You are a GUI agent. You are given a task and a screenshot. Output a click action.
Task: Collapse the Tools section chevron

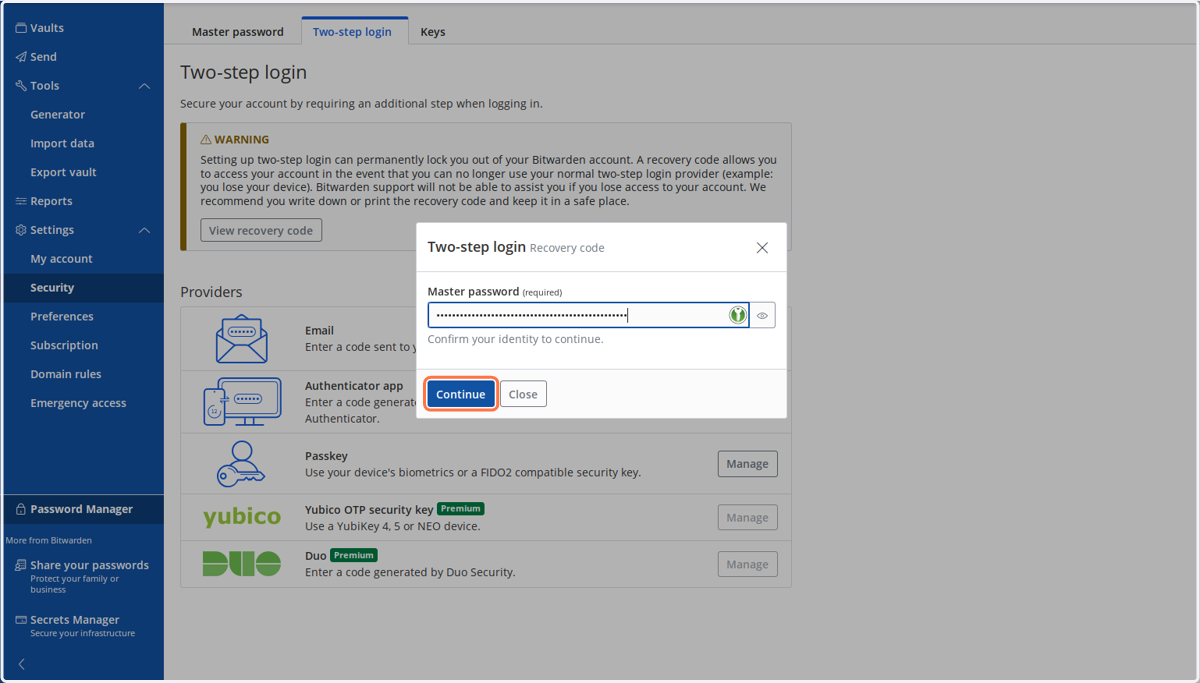point(144,86)
